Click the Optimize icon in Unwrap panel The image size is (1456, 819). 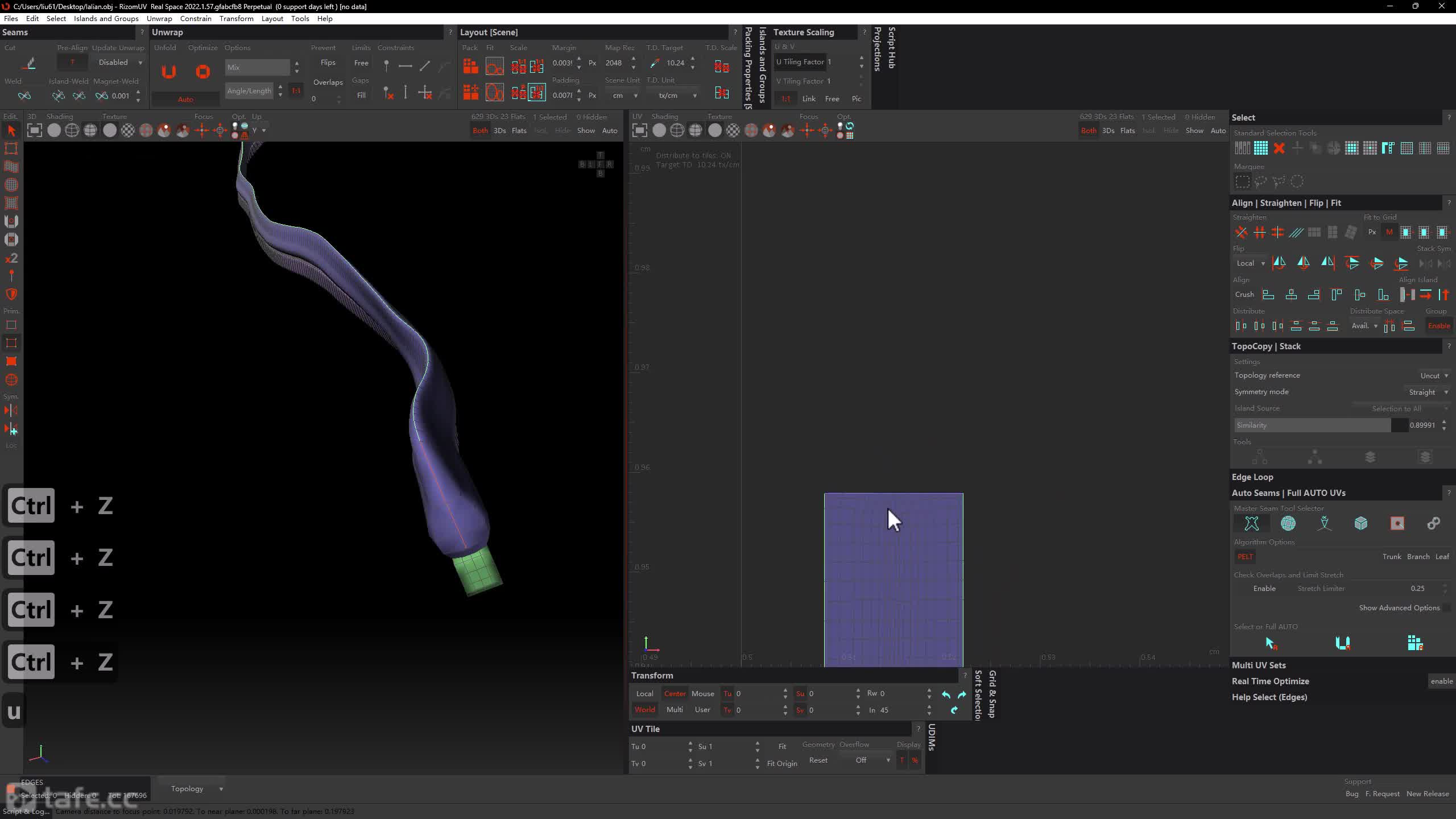coord(202,71)
